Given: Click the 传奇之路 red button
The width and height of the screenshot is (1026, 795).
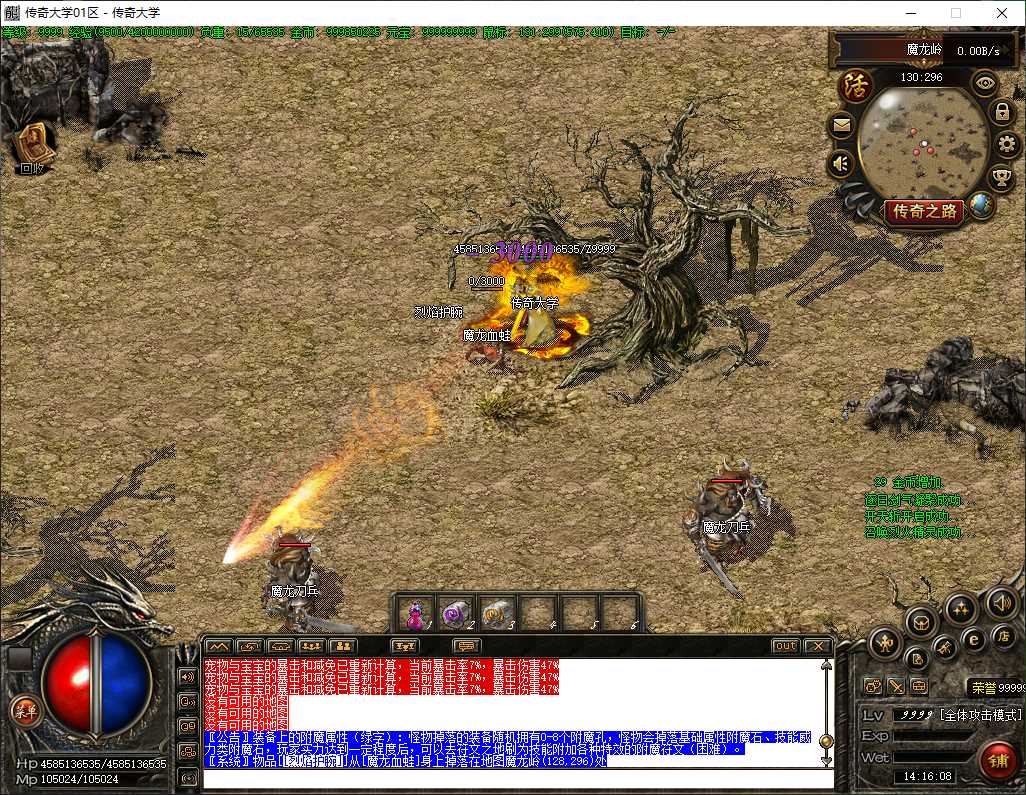Looking at the screenshot, I should pyautogui.click(x=925, y=211).
